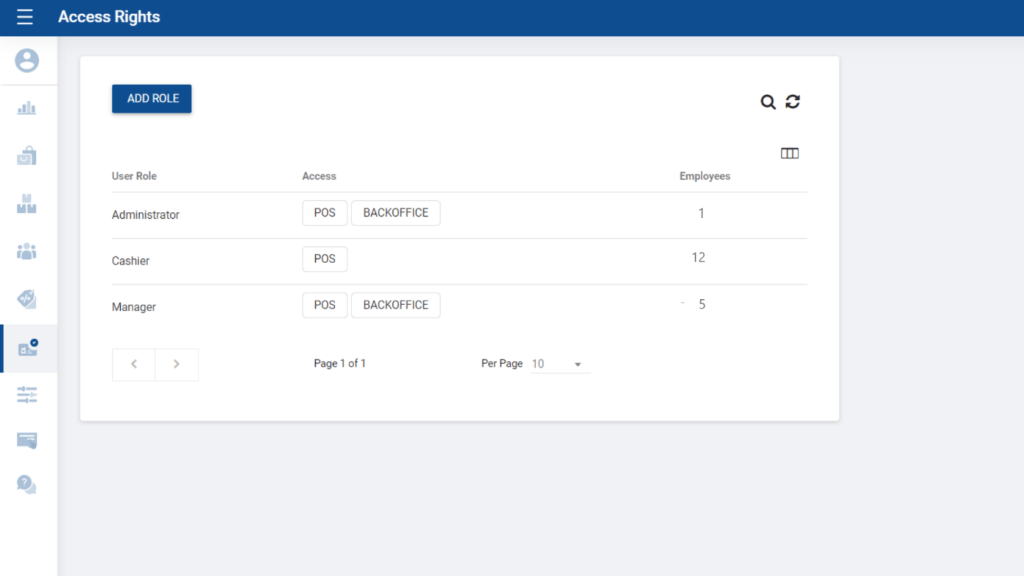Go to the next page arrow
This screenshot has width=1024, height=576.
(x=176, y=364)
